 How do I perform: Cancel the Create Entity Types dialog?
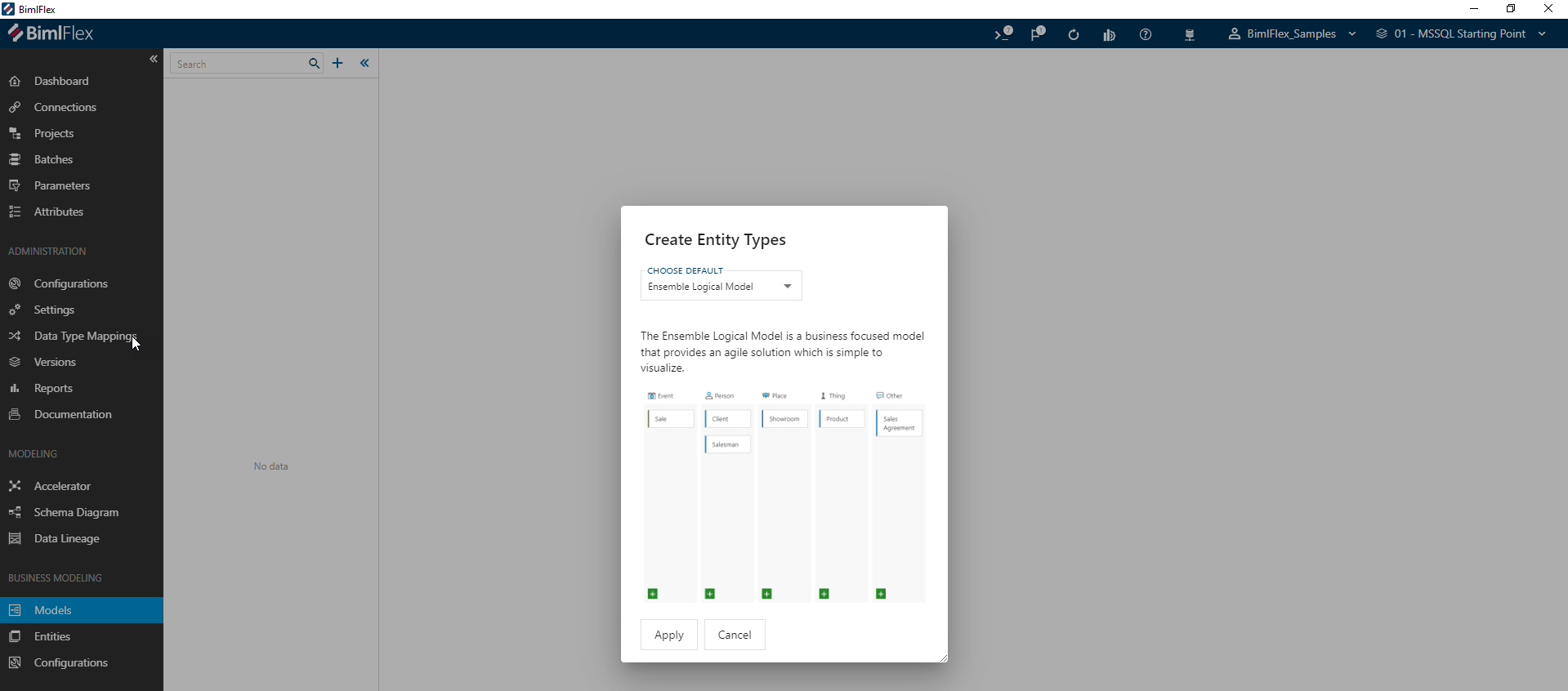pos(735,635)
